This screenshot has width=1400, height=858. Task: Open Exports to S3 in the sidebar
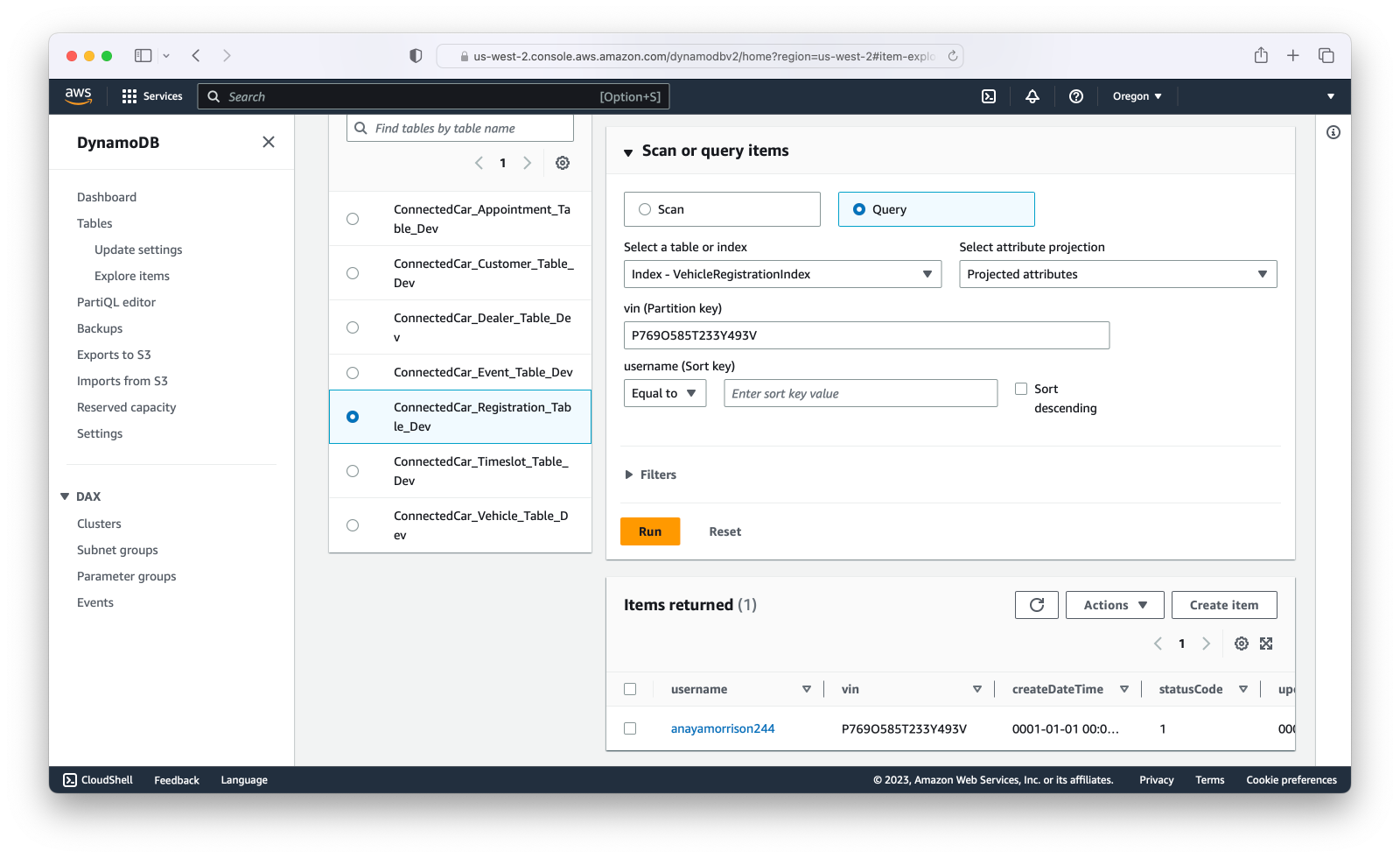pyautogui.click(x=114, y=355)
